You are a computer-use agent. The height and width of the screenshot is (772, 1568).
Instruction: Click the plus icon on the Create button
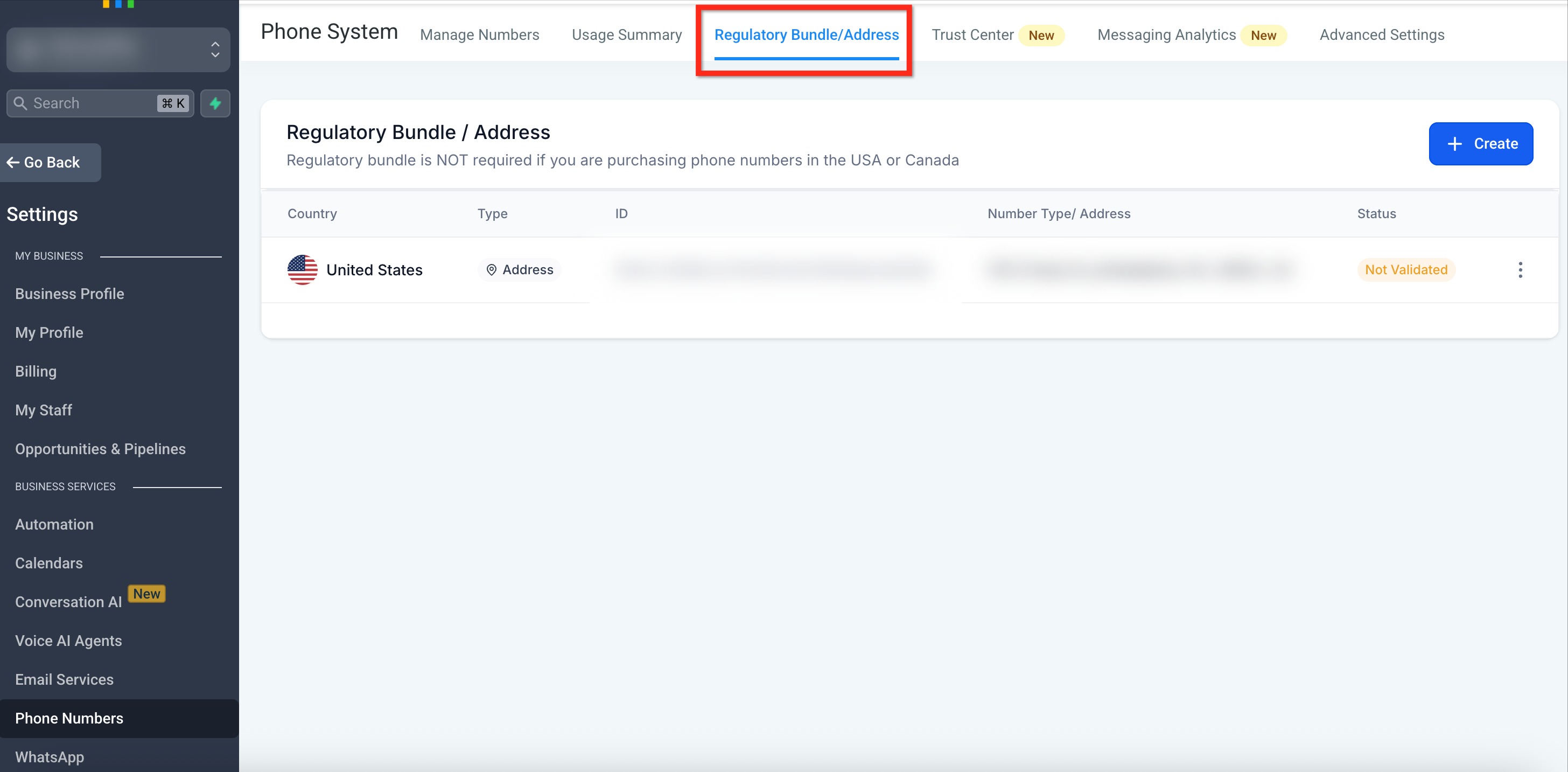1454,144
